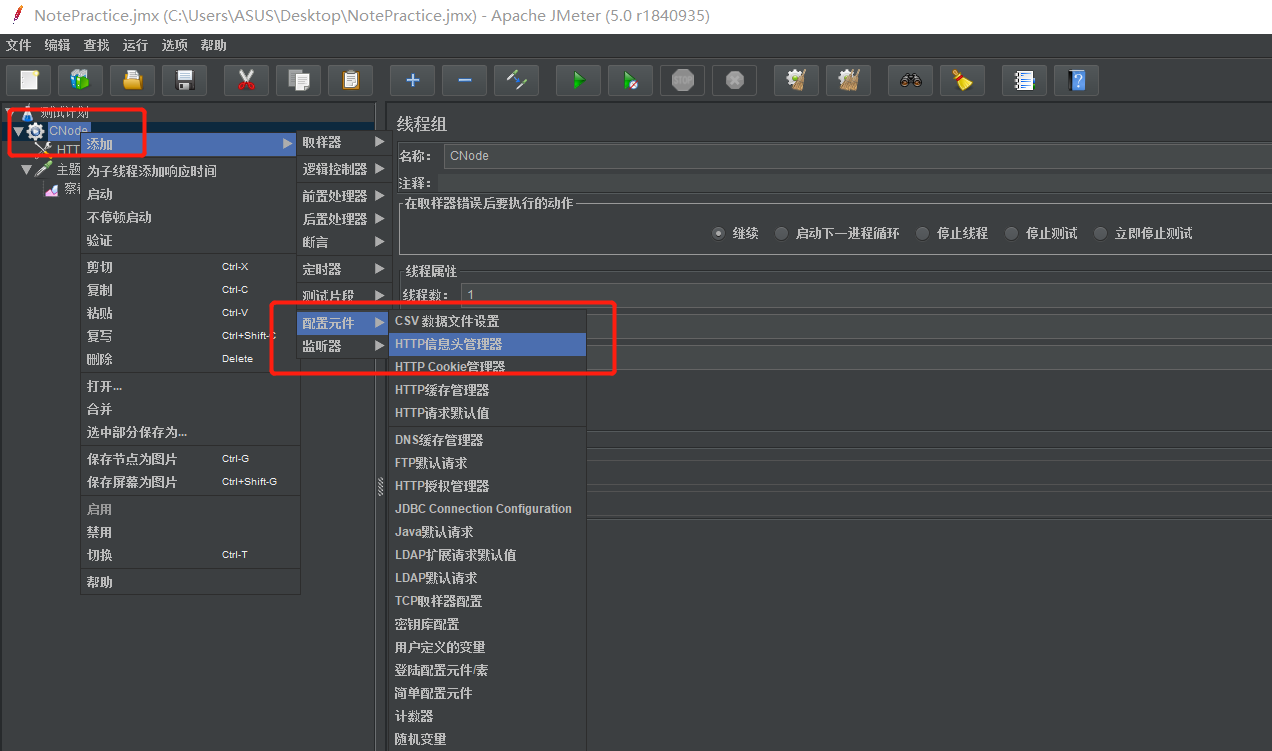The width and height of the screenshot is (1272, 751).
Task: Open the 编辑 menu
Action: 58,45
